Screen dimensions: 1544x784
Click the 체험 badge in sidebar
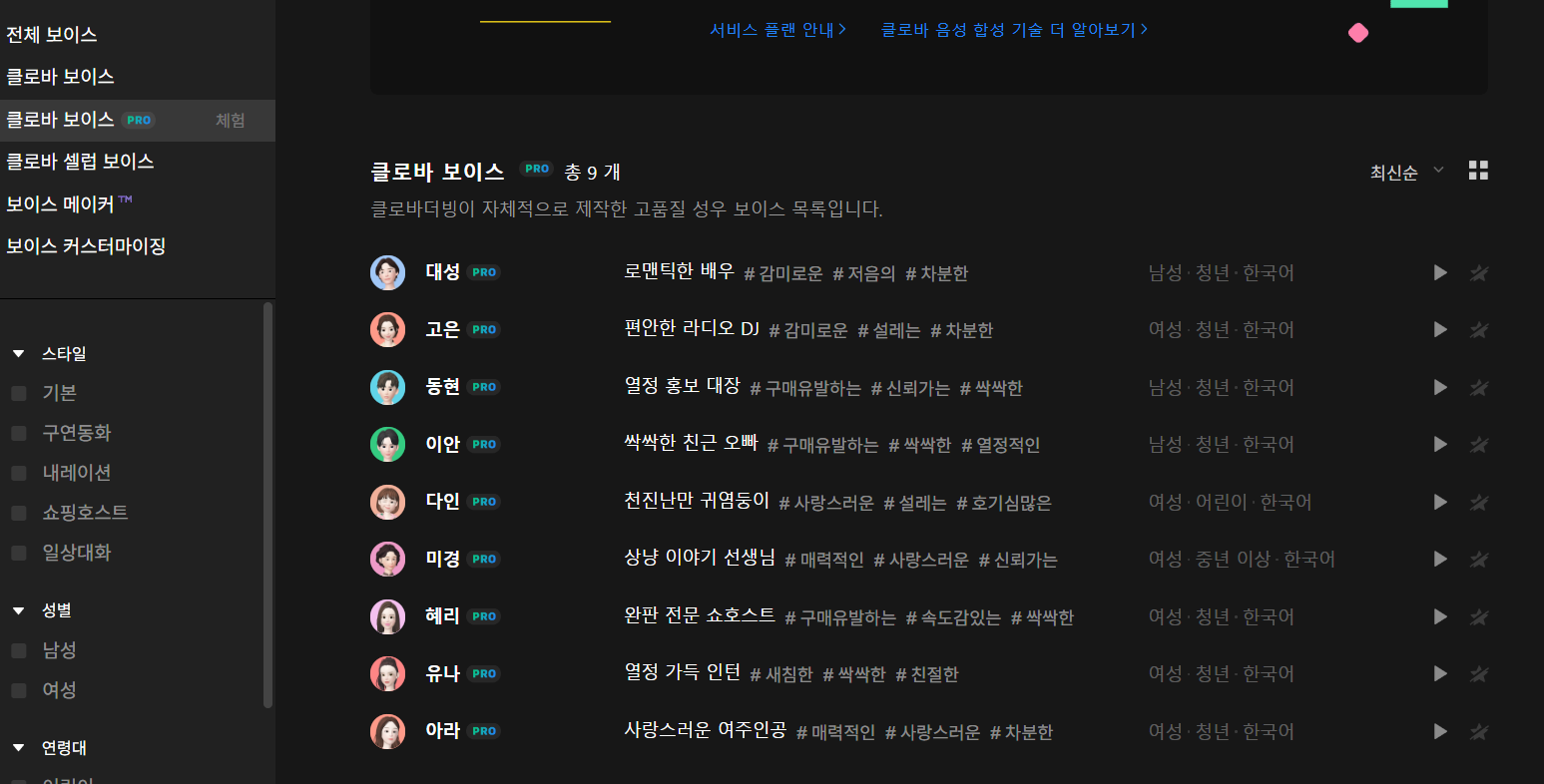point(231,120)
